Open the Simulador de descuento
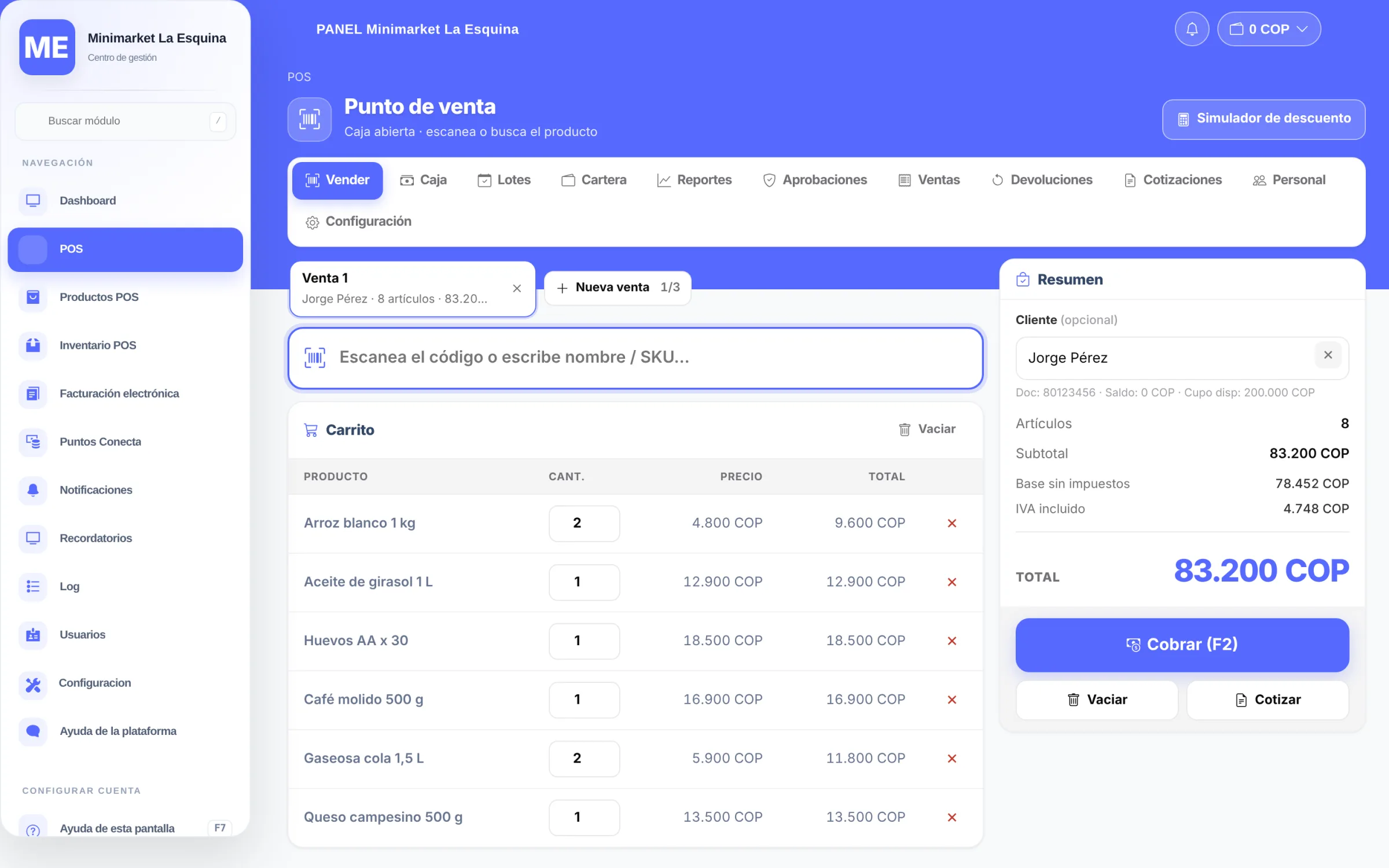The image size is (1389, 868). (1263, 119)
